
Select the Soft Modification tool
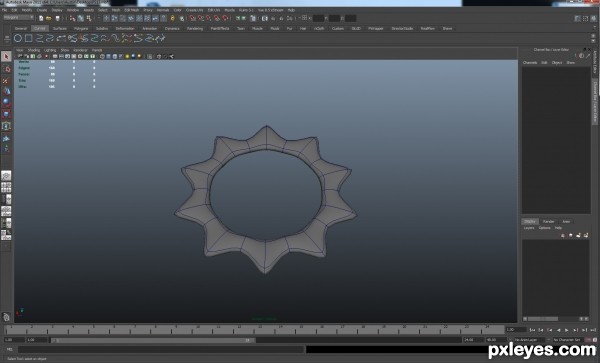point(6,138)
